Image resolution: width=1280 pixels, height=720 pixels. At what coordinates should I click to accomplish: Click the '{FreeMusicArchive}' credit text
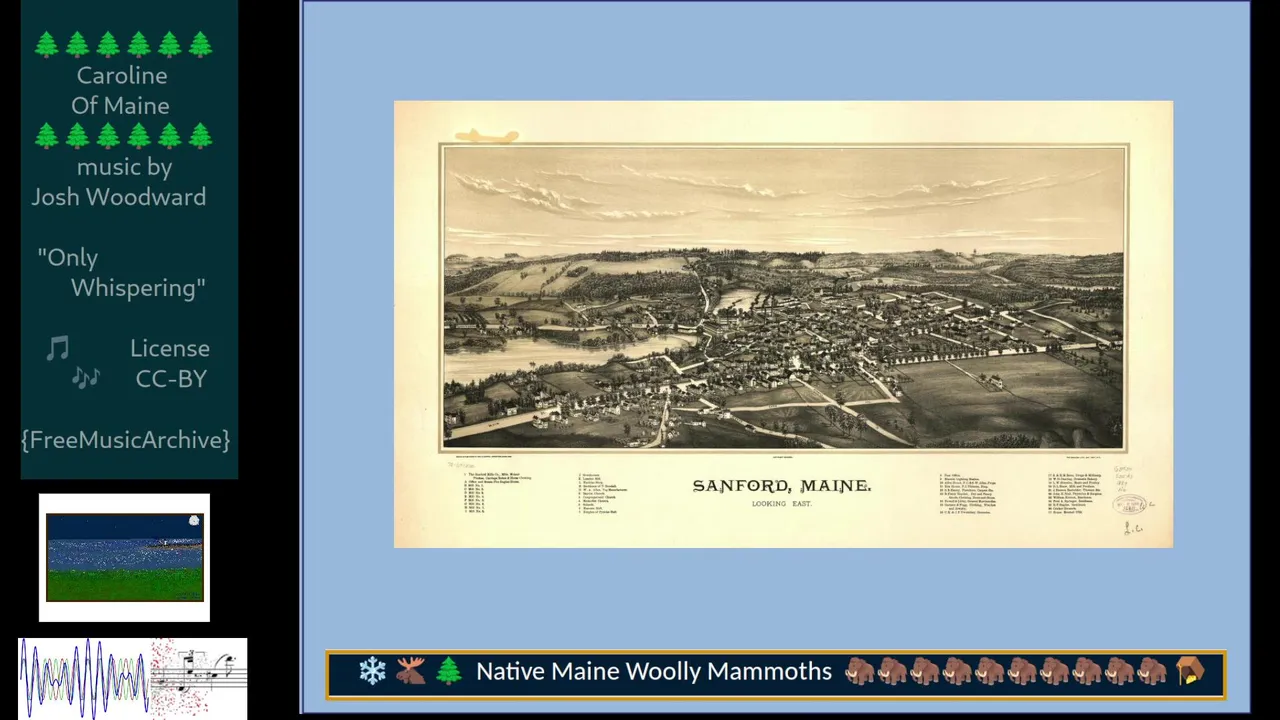click(x=126, y=440)
